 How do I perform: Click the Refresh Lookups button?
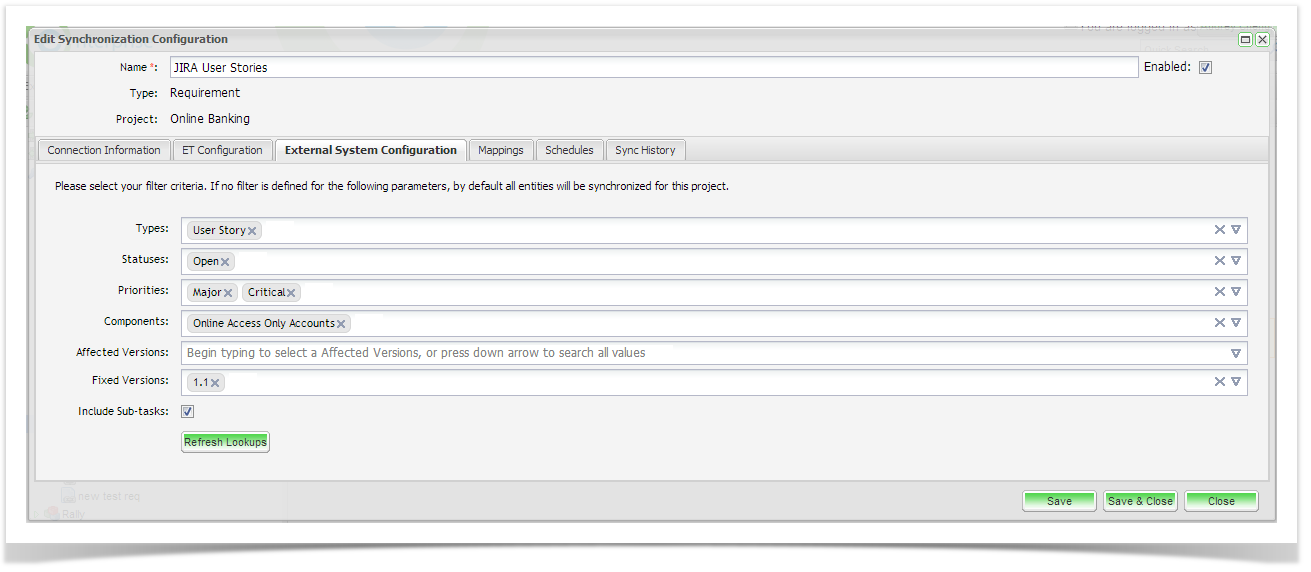pos(225,442)
